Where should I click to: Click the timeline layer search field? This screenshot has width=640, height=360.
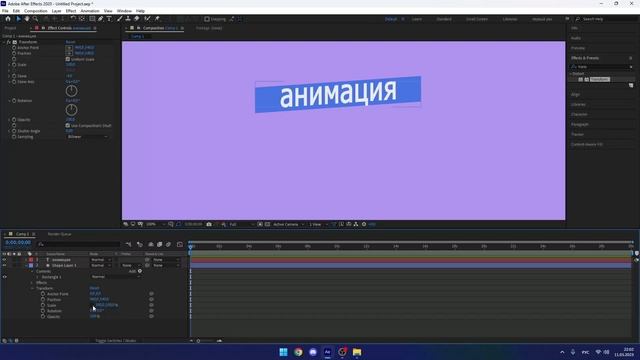click(79, 244)
